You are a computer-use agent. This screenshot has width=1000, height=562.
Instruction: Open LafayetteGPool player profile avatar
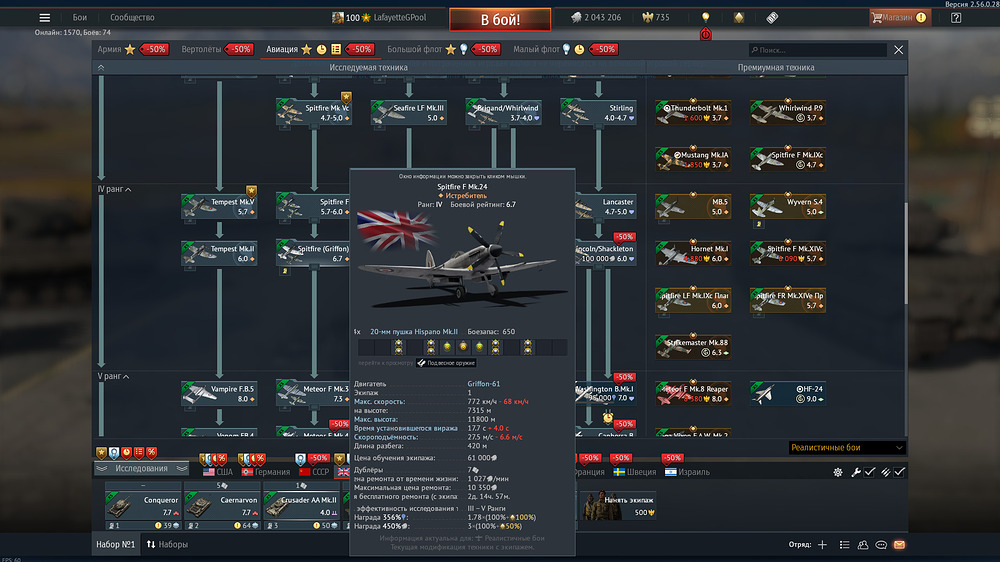(337, 18)
